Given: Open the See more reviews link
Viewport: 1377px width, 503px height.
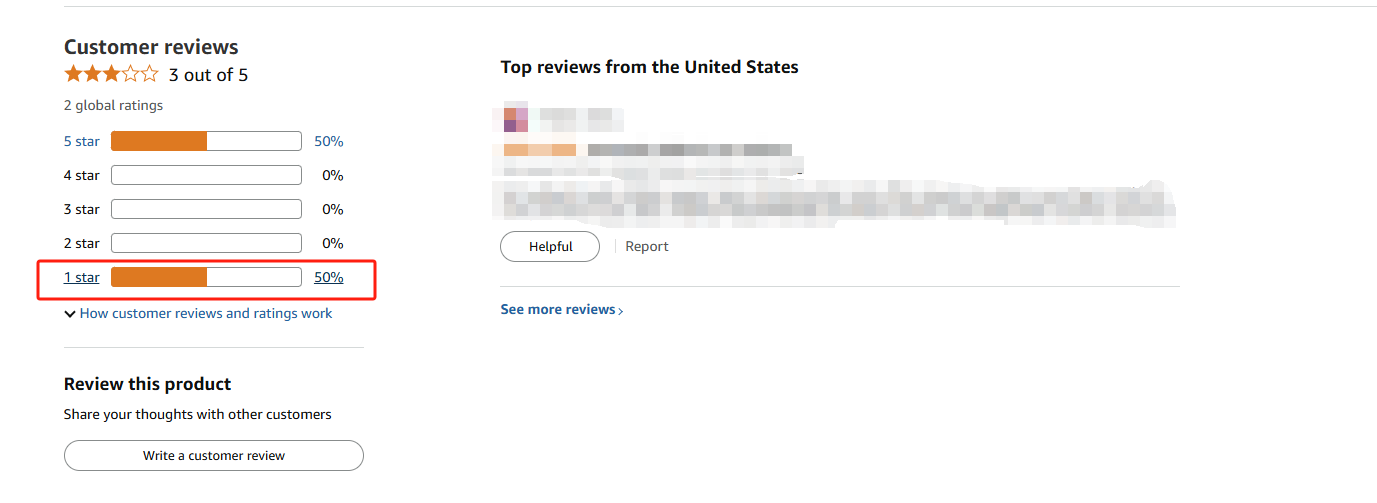Looking at the screenshot, I should coord(558,310).
